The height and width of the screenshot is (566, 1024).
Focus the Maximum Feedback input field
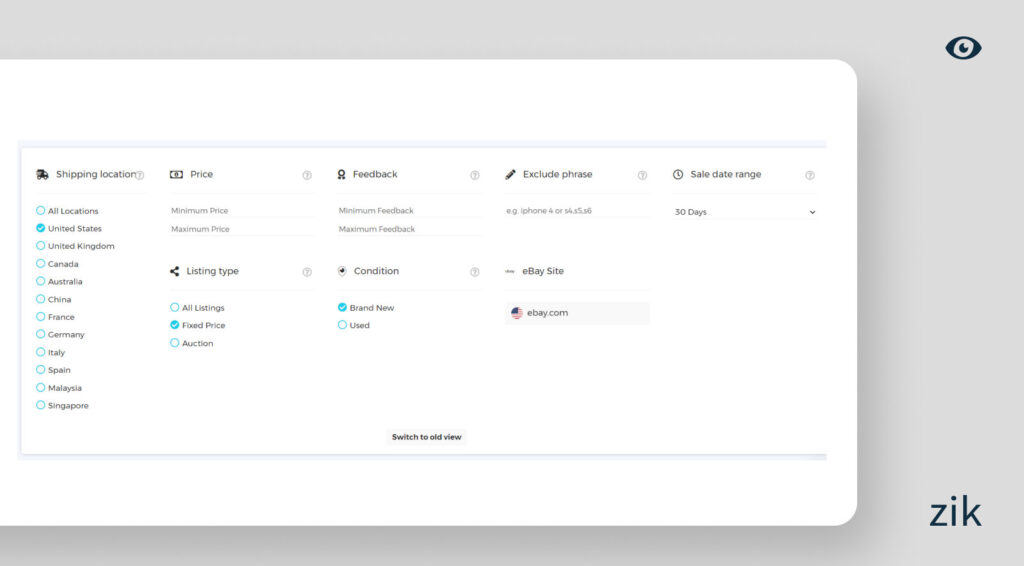(x=409, y=229)
